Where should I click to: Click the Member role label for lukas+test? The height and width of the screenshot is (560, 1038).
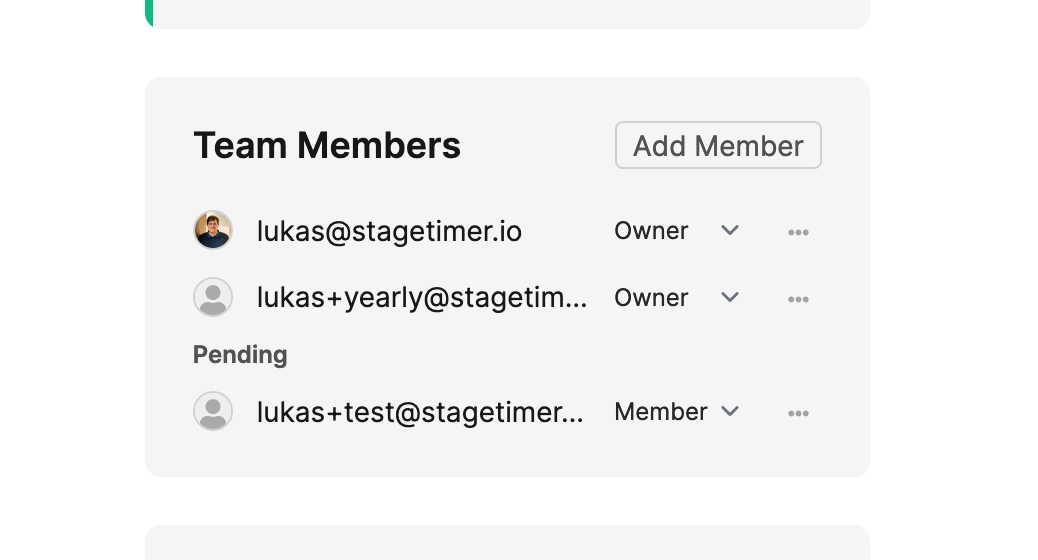coord(661,412)
